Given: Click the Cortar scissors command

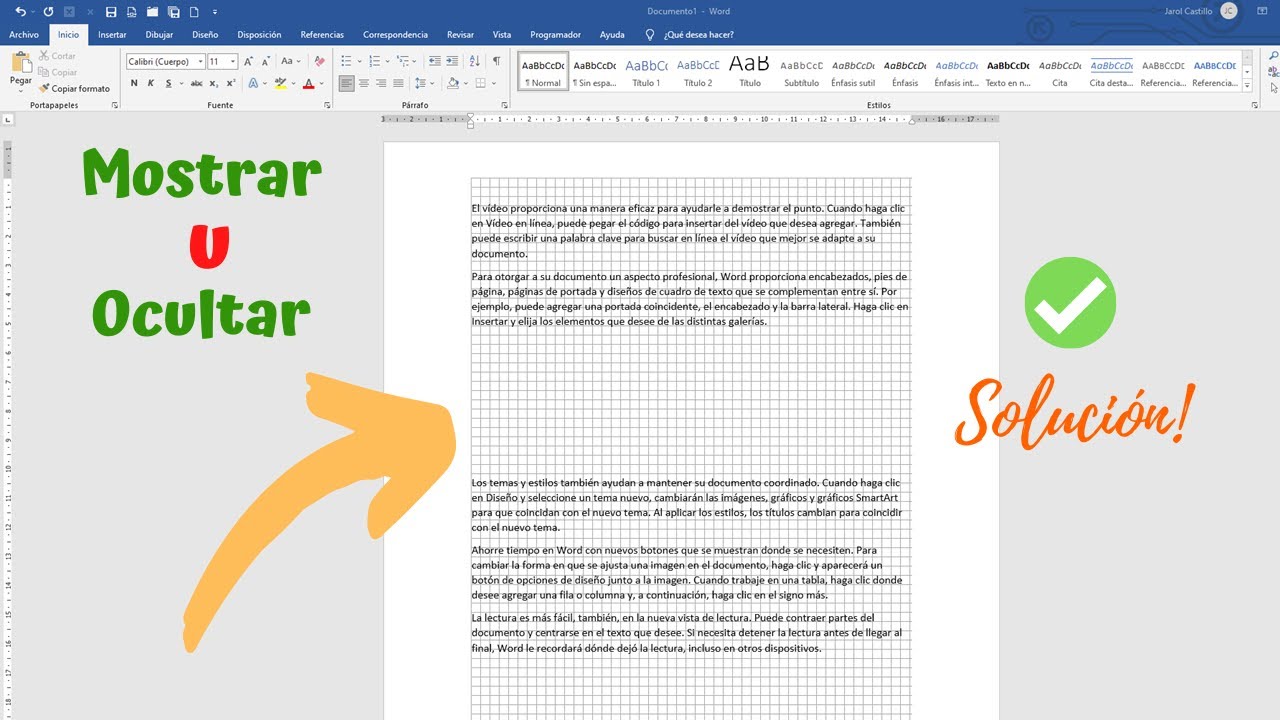Looking at the screenshot, I should [57, 56].
